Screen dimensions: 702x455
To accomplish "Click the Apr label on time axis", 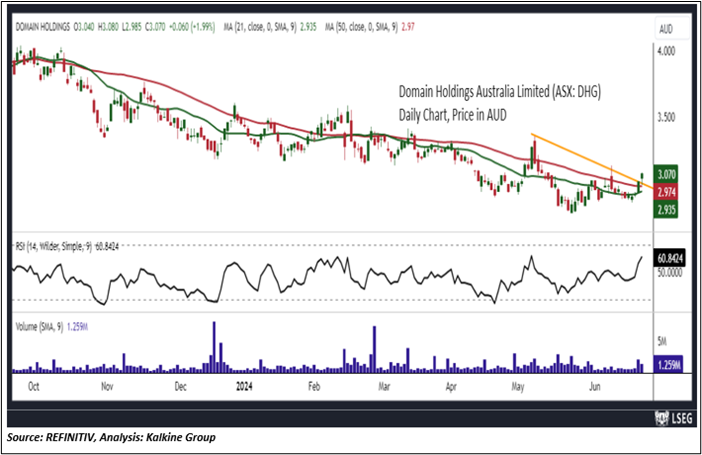I will pyautogui.click(x=451, y=386).
